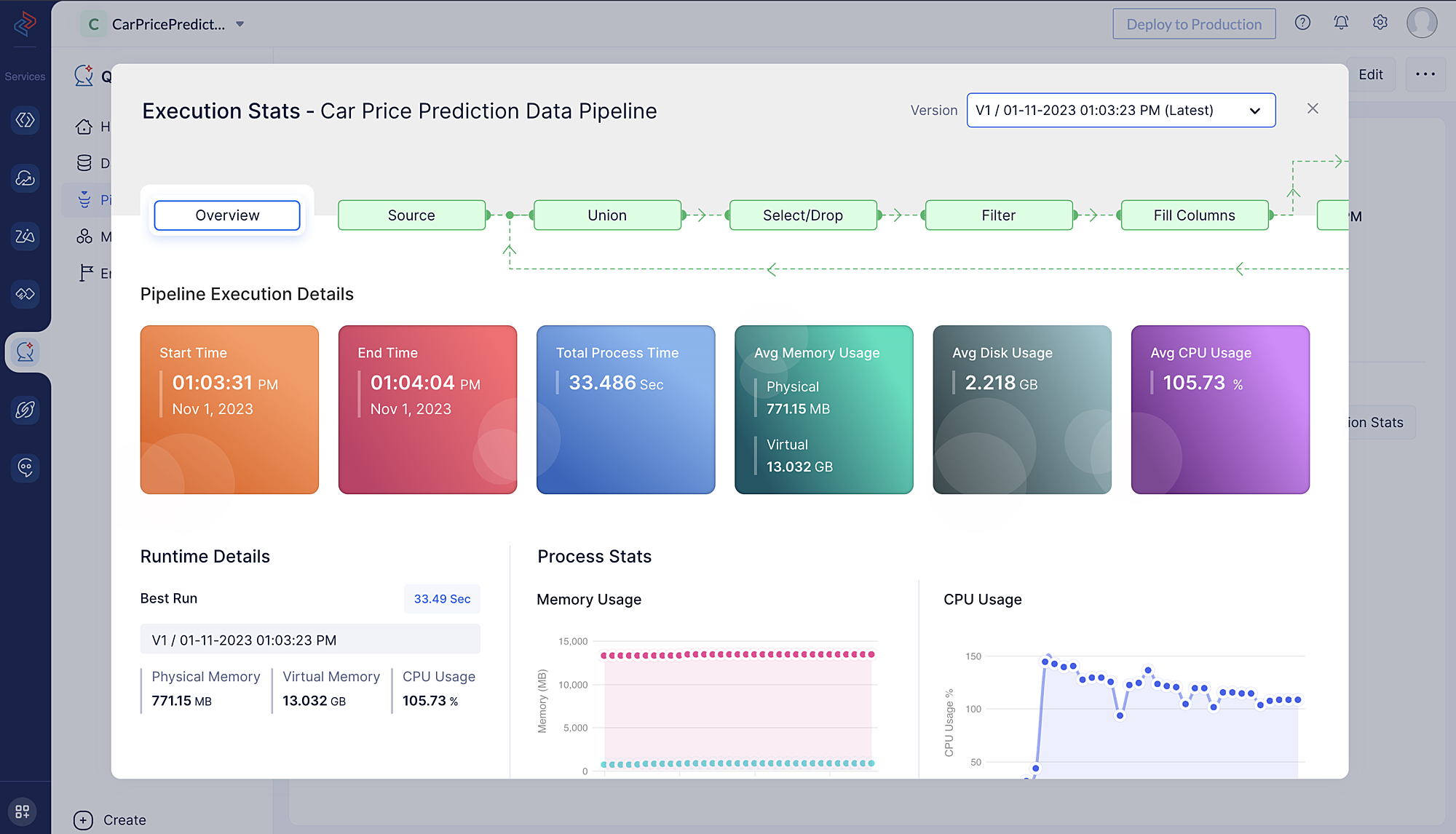
Task: Click the Fill Columns stage icon
Action: (x=1193, y=214)
